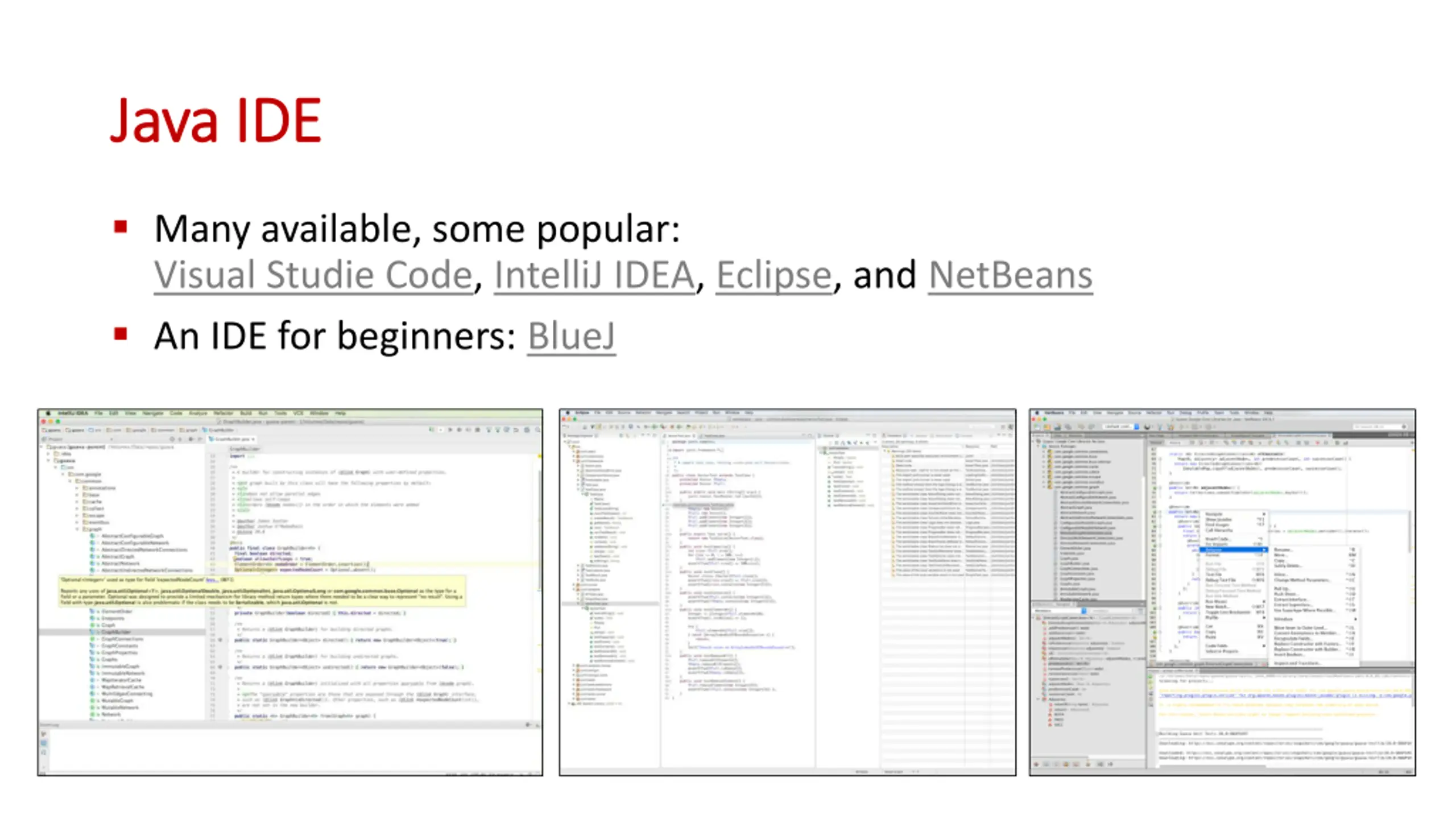Visit the BlueJ beginner IDE link

tap(571, 336)
